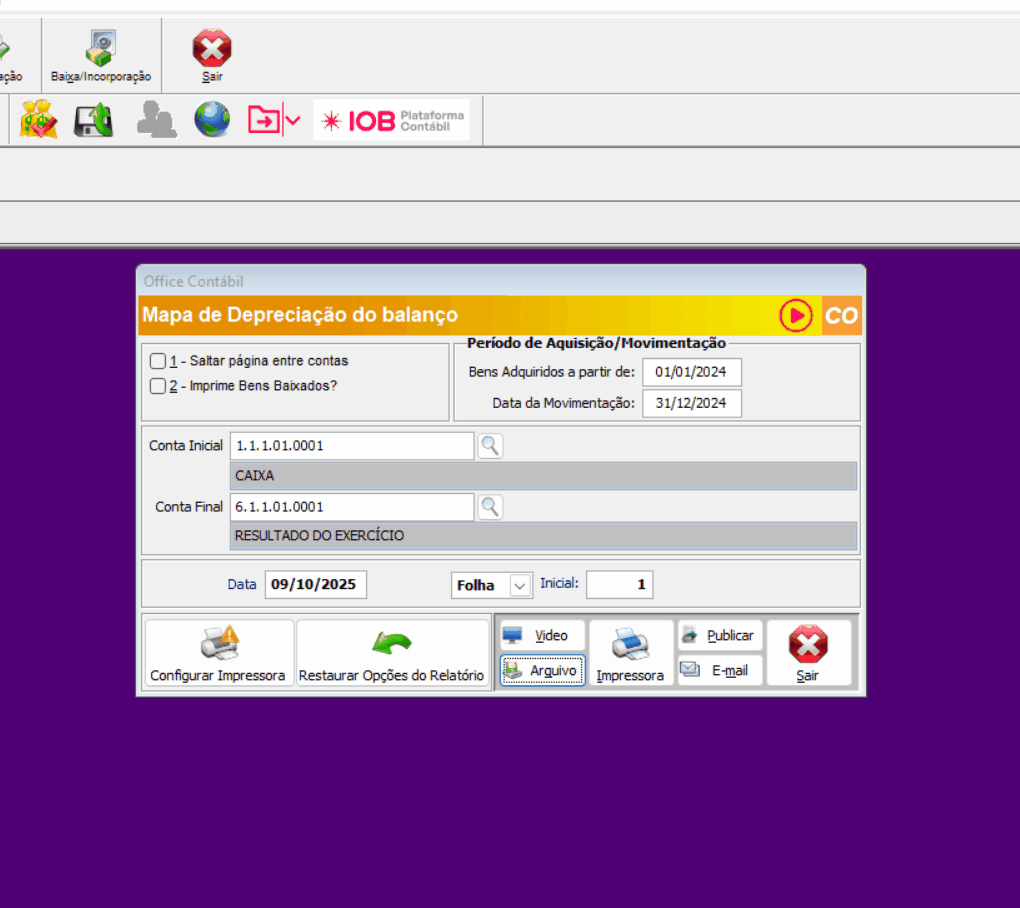Open the globe web icon
This screenshot has height=908, width=1020.
click(212, 120)
